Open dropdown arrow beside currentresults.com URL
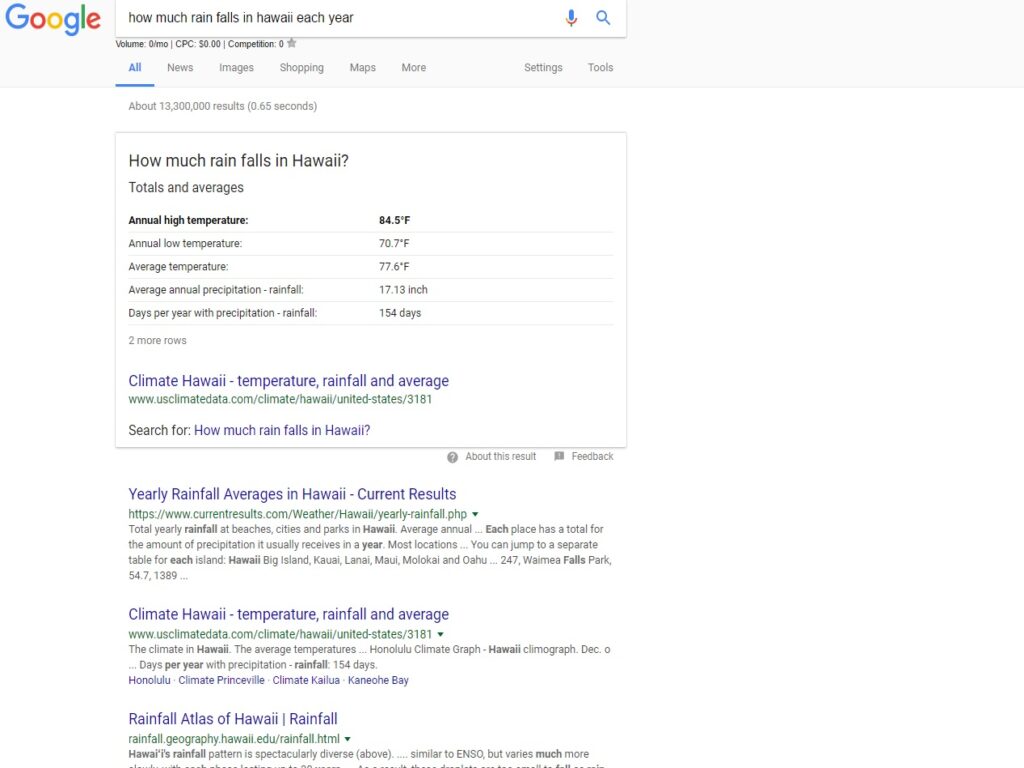 tap(475, 514)
